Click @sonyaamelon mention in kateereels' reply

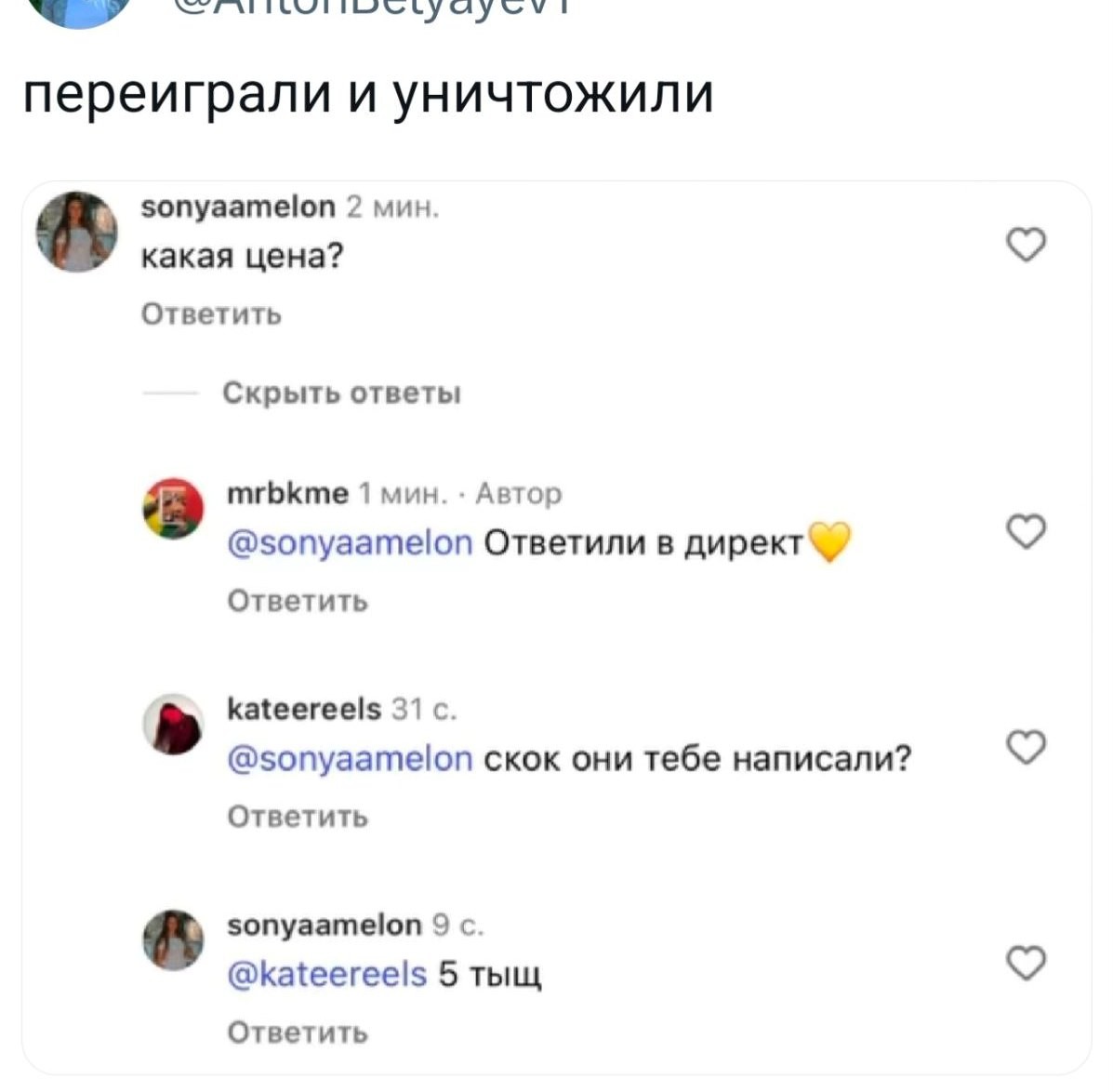click(x=351, y=759)
